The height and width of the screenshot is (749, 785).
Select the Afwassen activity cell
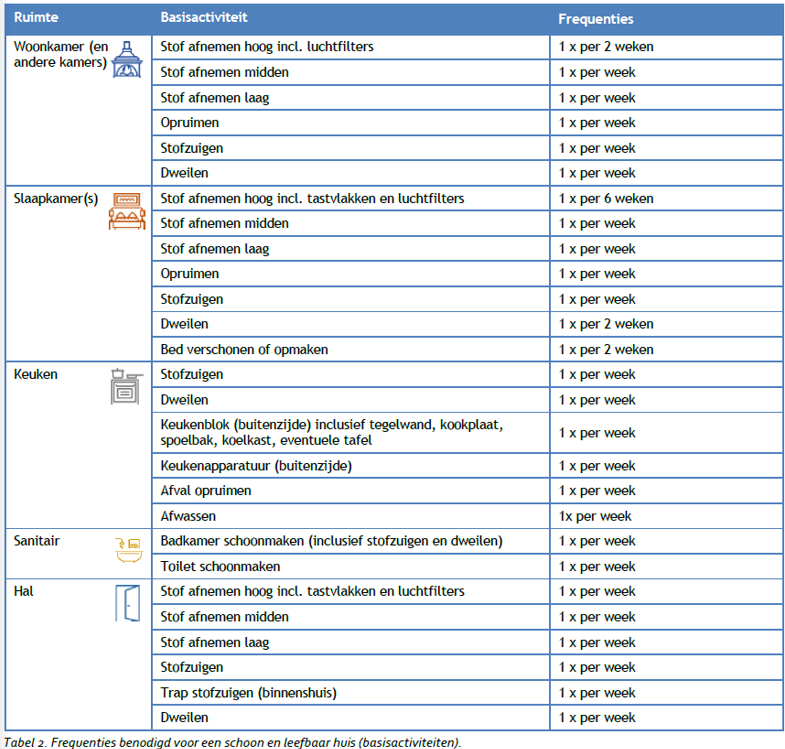click(188, 516)
